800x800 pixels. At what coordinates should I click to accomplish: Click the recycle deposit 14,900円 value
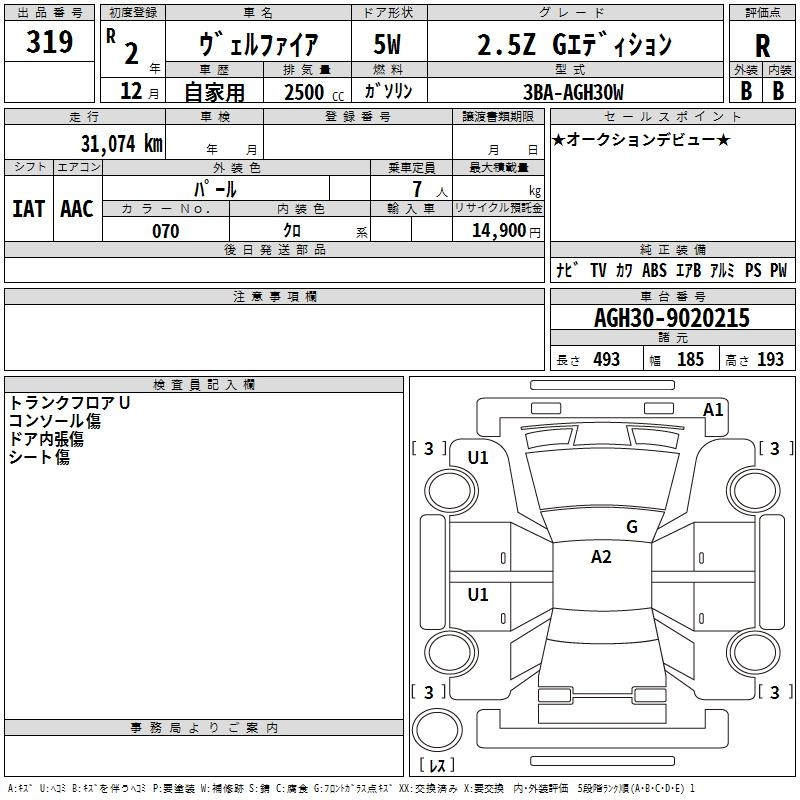point(506,231)
